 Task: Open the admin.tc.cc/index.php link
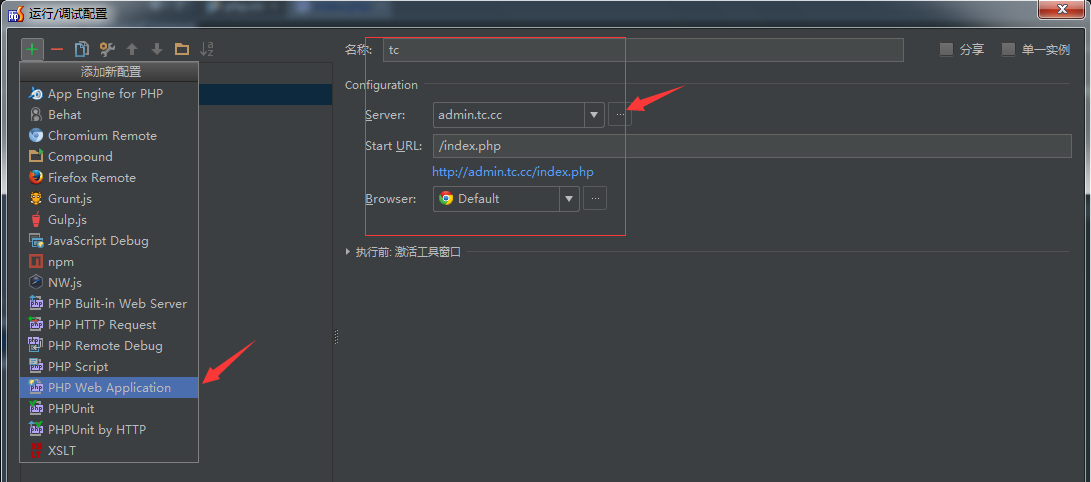click(x=512, y=172)
